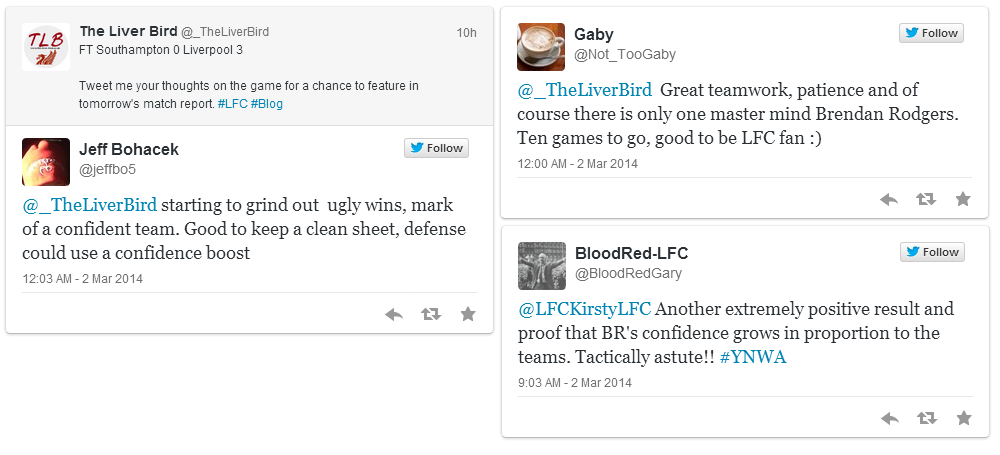1000x455 pixels.
Task: Open Jeff Bohacek's profile picture
Action: point(46,162)
